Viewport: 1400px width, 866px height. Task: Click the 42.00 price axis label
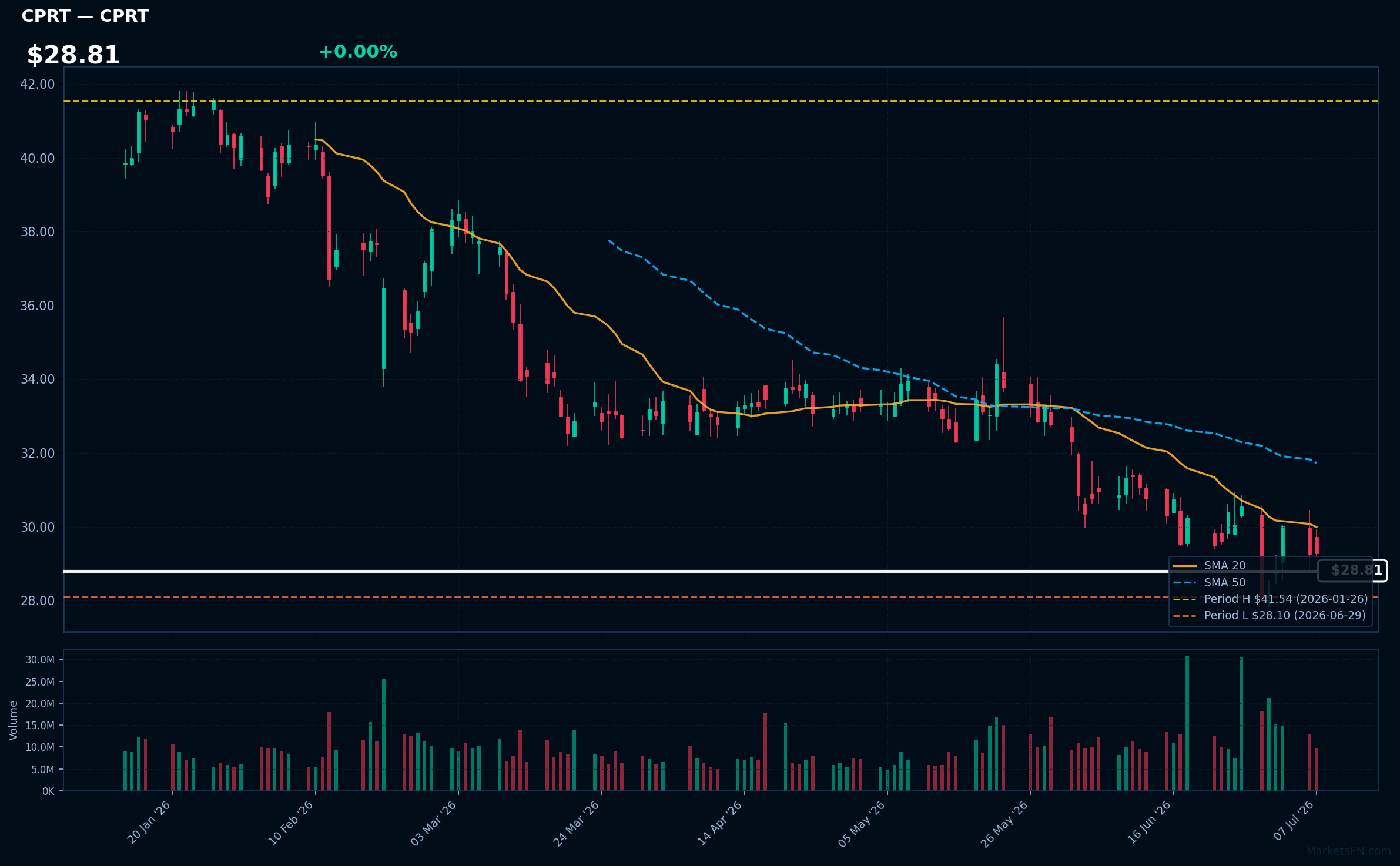click(x=38, y=85)
